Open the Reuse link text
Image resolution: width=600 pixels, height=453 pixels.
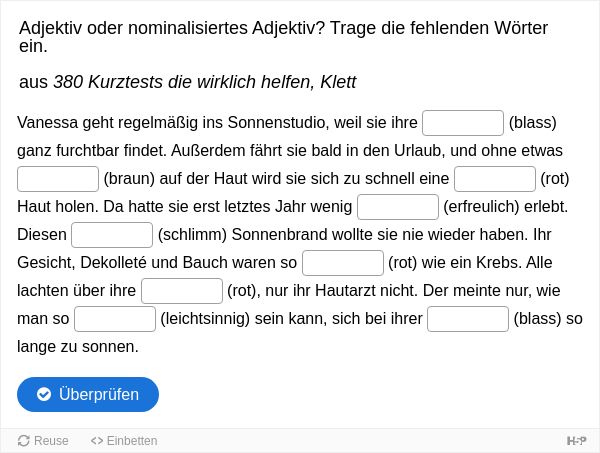(x=51, y=441)
